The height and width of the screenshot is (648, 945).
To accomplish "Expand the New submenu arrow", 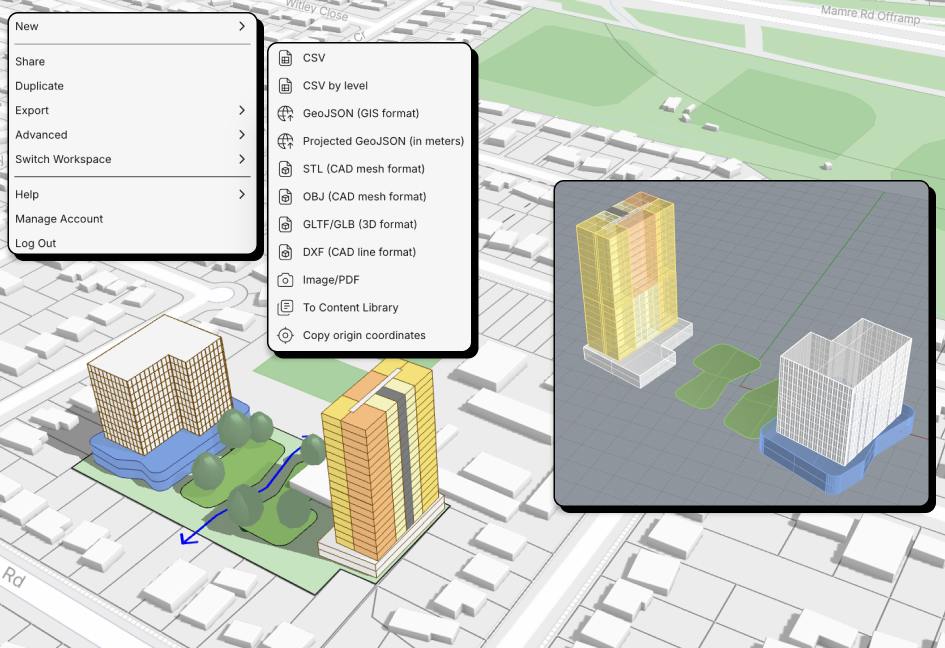I will click(x=242, y=26).
